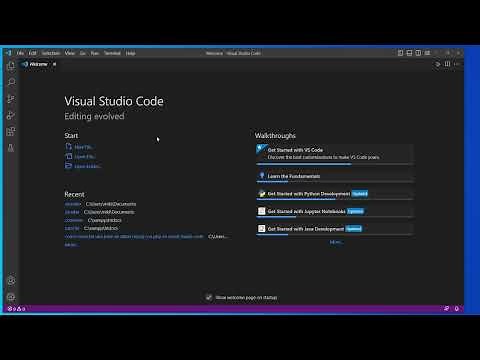
Task: Click the Java Development walkthrough icon
Action: point(262,229)
